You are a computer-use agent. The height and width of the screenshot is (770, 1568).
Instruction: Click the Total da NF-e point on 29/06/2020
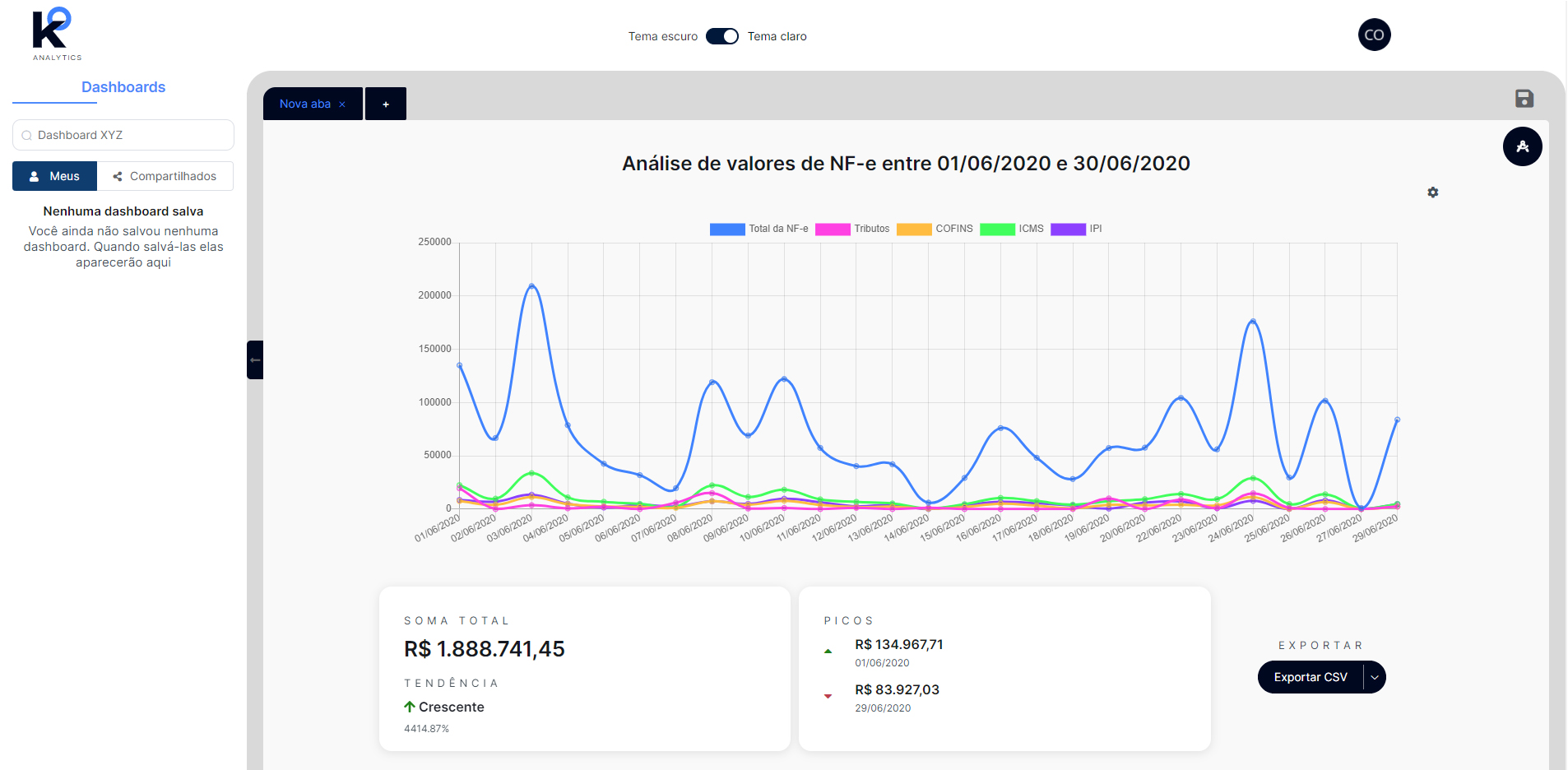pos(1397,420)
